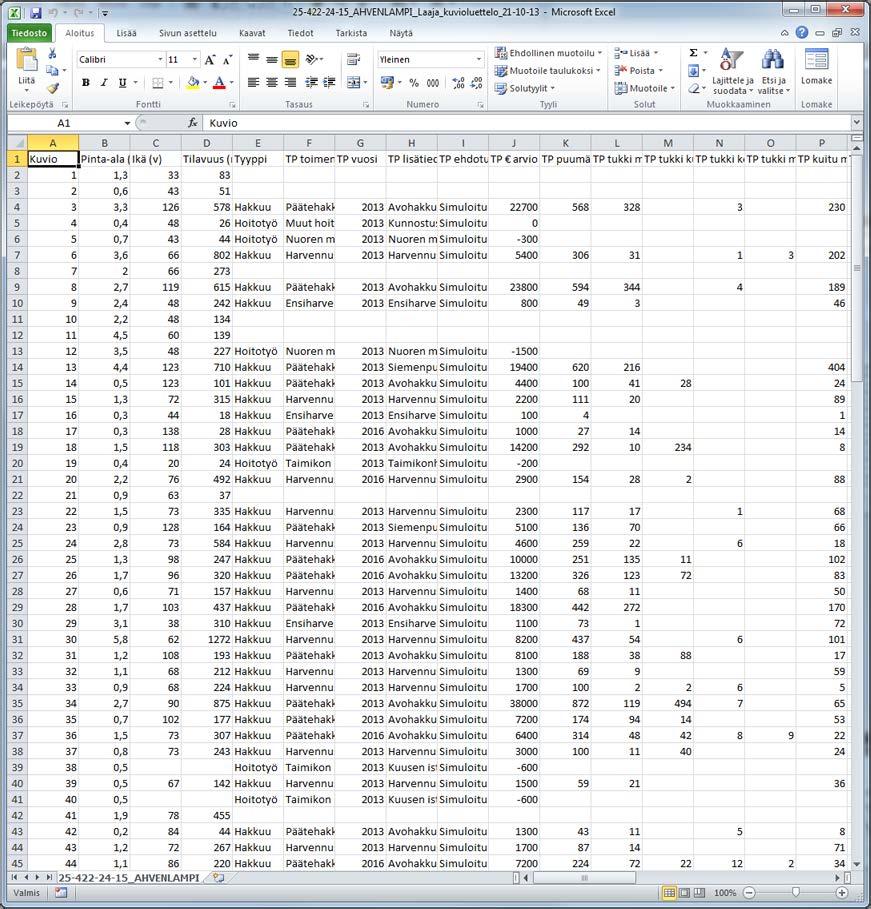871x909 pixels.
Task: Toggle Underline formatting
Action: coord(122,83)
